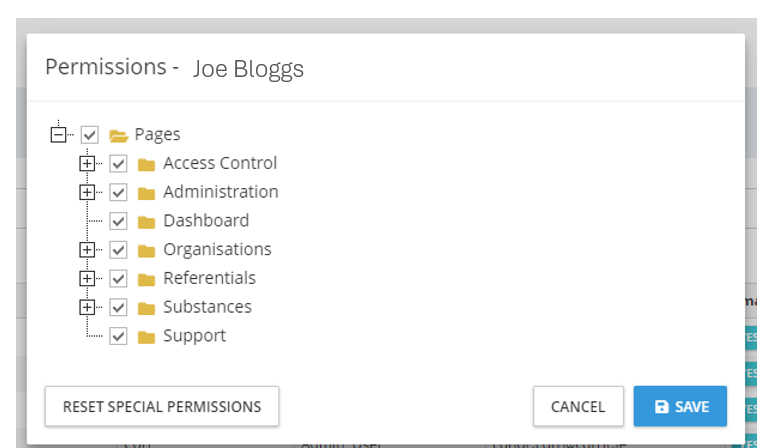
Task: Click the Support folder icon
Action: 147,336
